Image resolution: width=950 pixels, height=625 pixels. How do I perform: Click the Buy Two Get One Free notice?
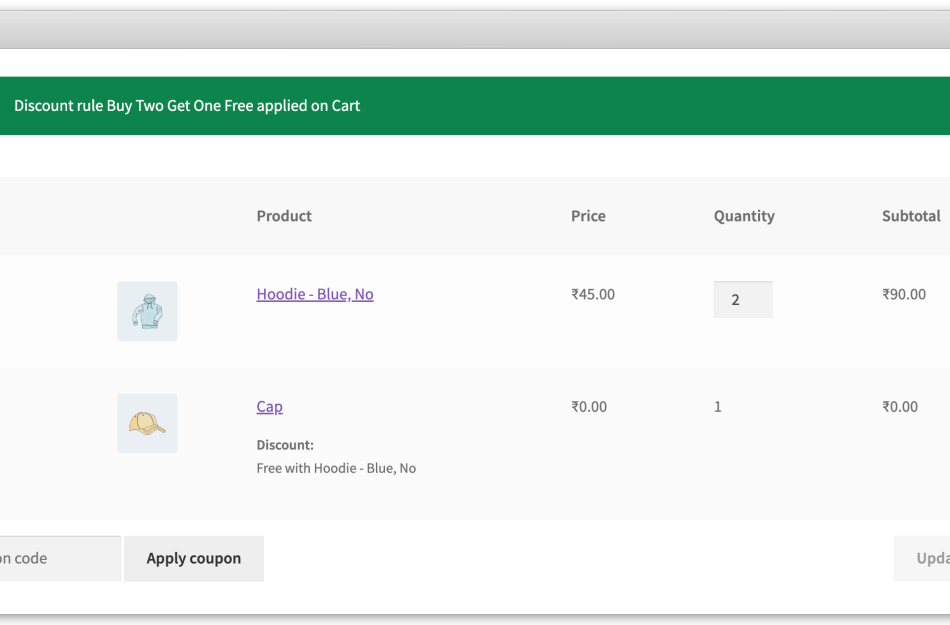click(x=185, y=105)
